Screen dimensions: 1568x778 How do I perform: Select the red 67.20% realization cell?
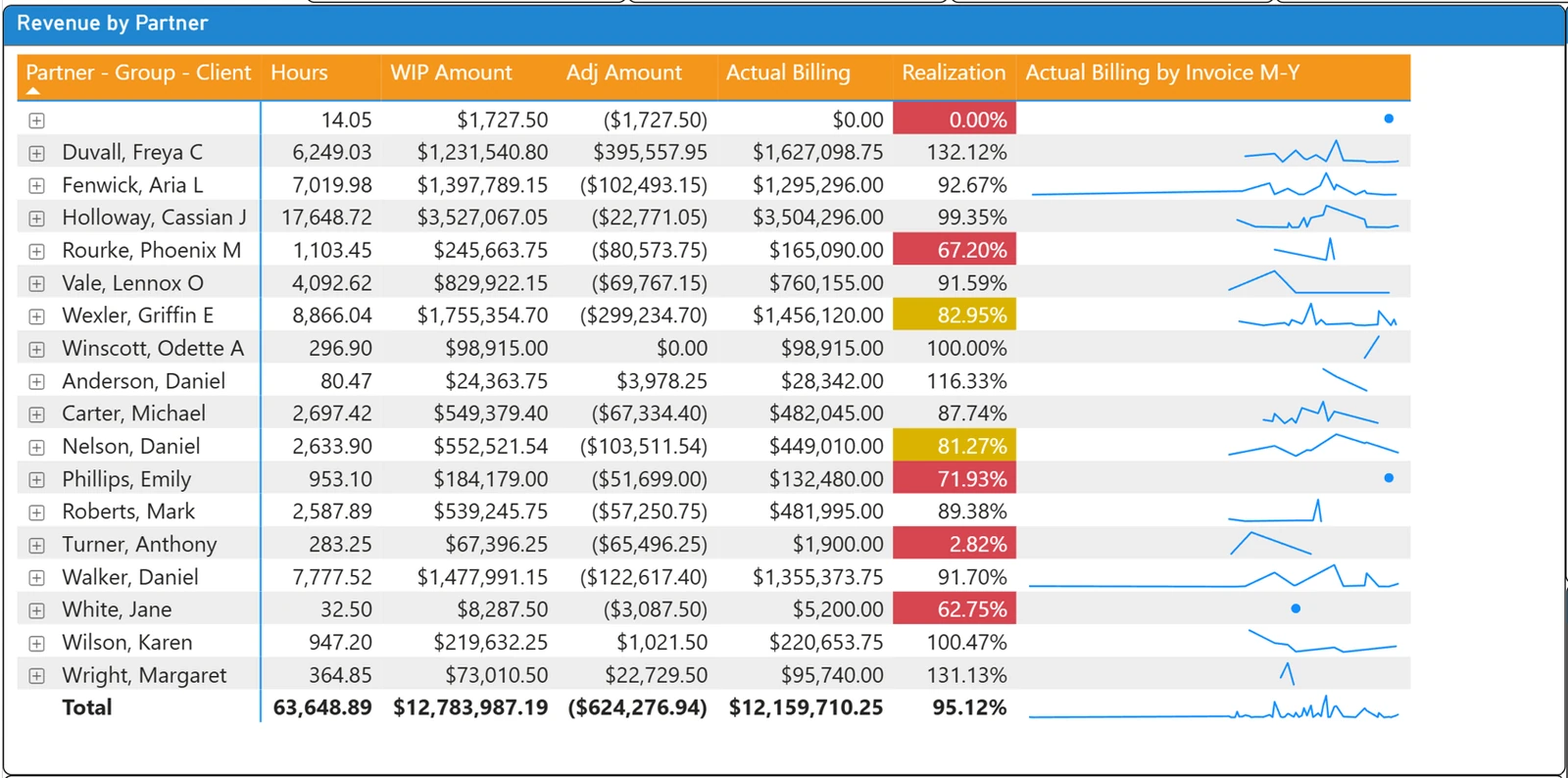click(x=955, y=250)
